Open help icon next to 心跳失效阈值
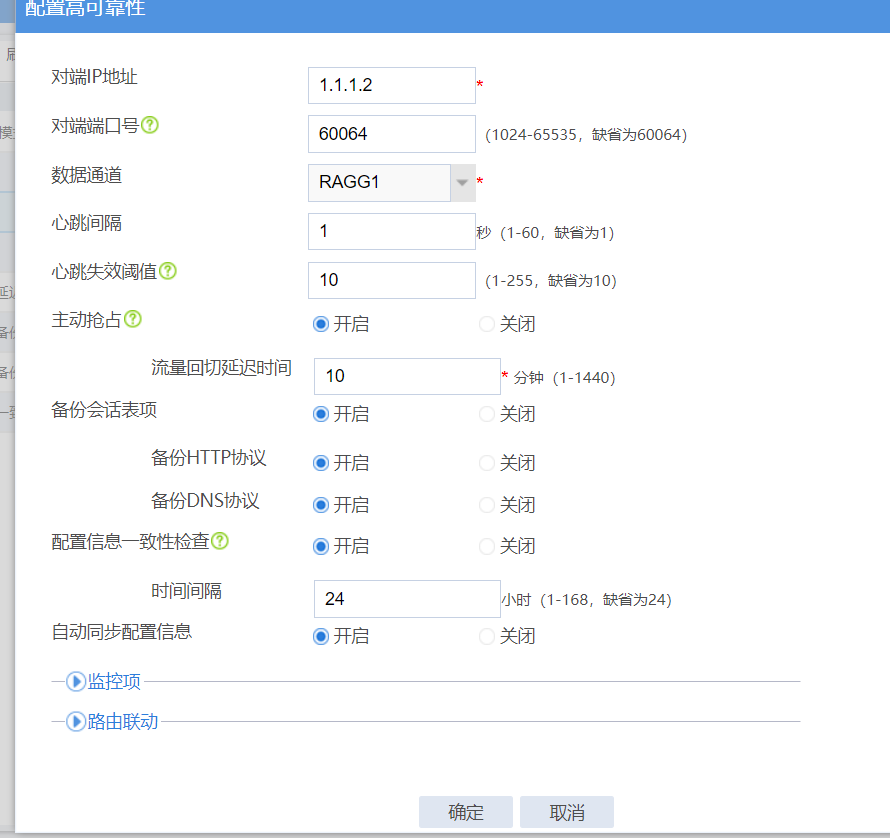Screen dimensions: 890x838 168,271
